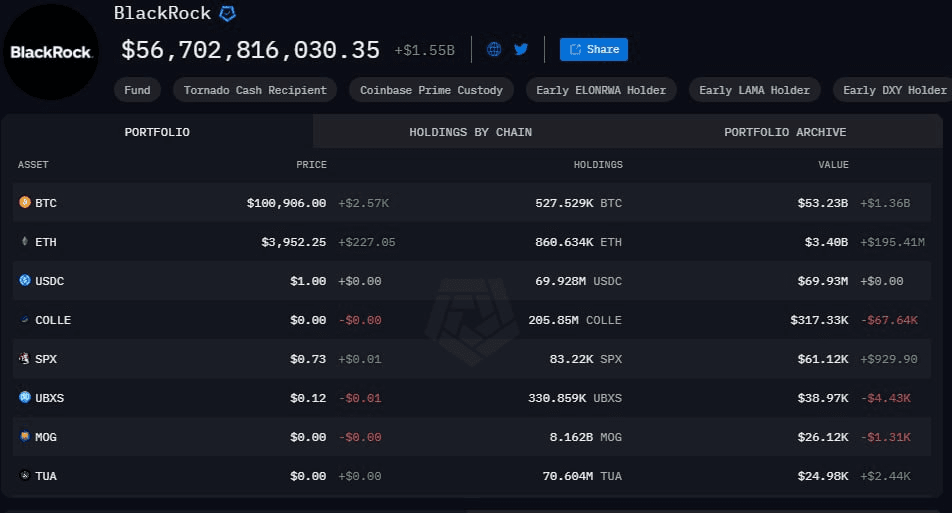The height and width of the screenshot is (513, 952).
Task: Sort by the Value column header
Action: coord(833,165)
